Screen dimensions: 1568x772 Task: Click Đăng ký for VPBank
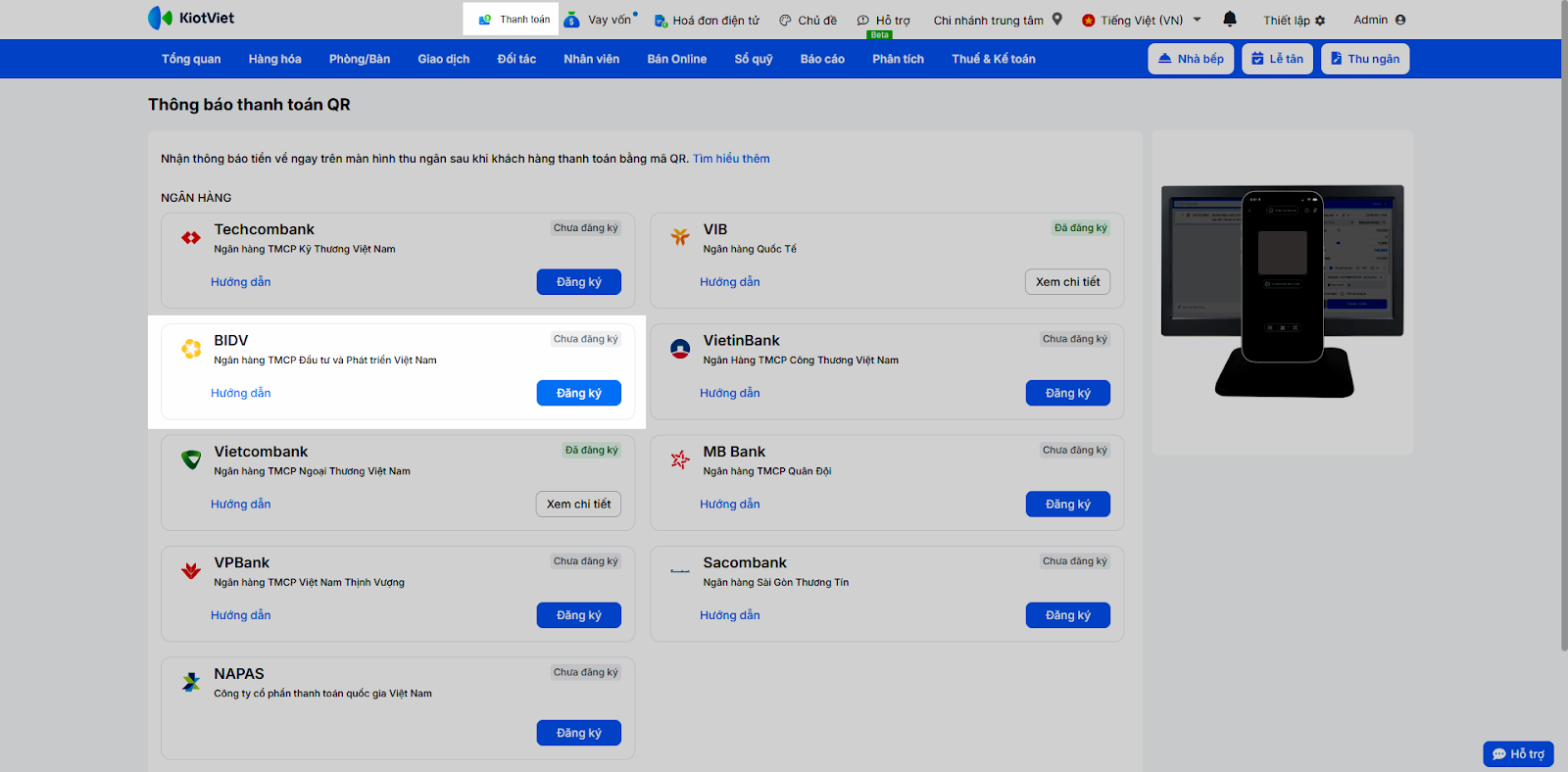(x=579, y=615)
